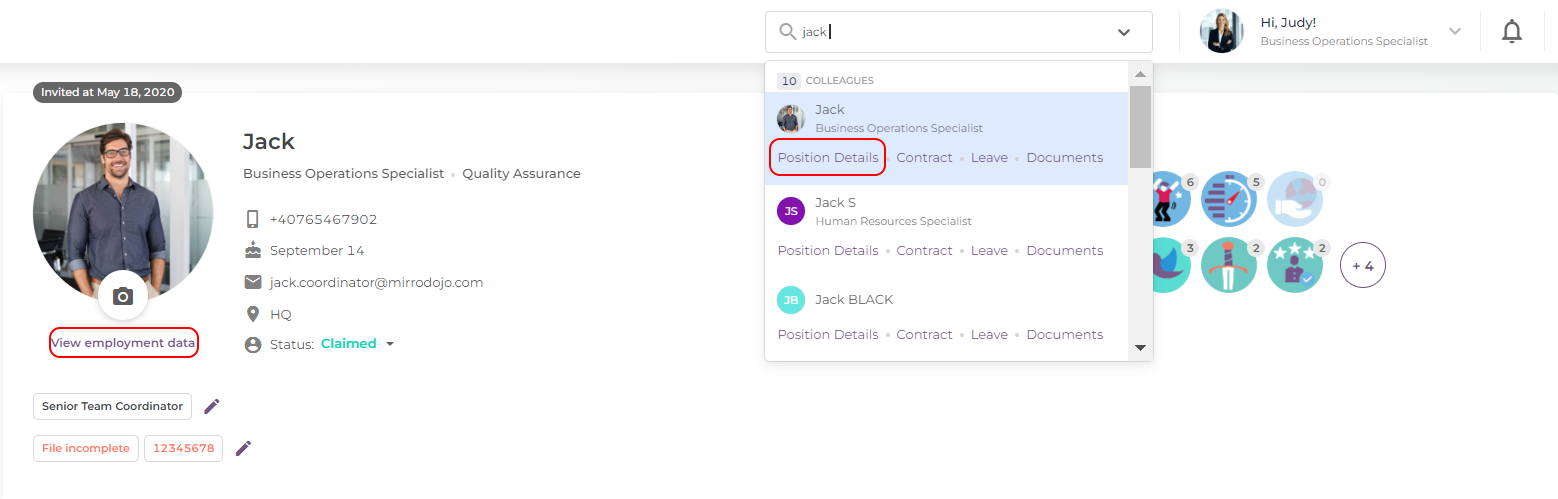Open the bird badge with count 3
Screen dimensions: 1558x499
pos(1166,265)
